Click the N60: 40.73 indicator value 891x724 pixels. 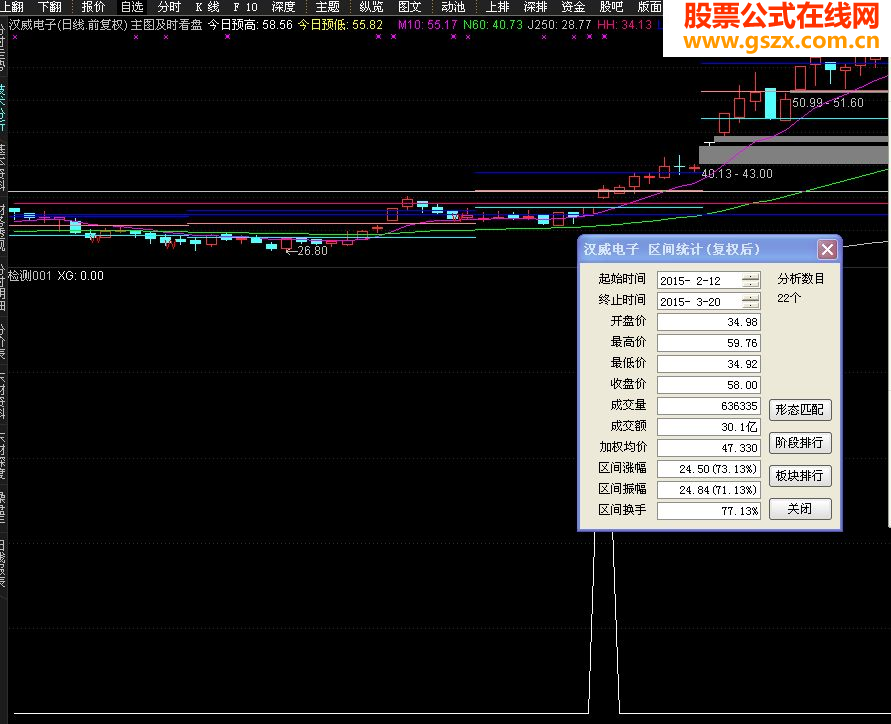(x=493, y=25)
